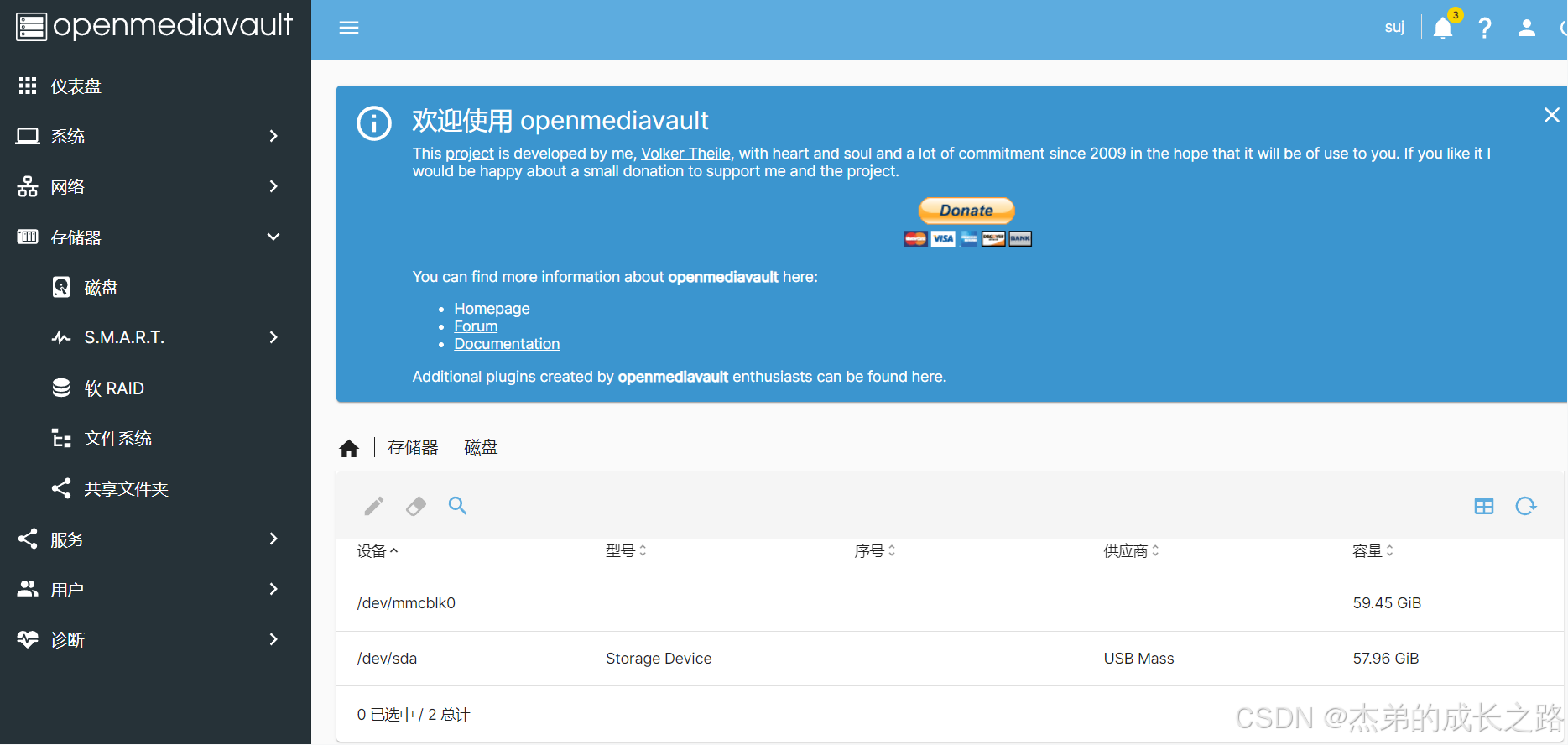Screen dimensions: 1568x745
Task: Go to home via house icon
Action: point(349,448)
